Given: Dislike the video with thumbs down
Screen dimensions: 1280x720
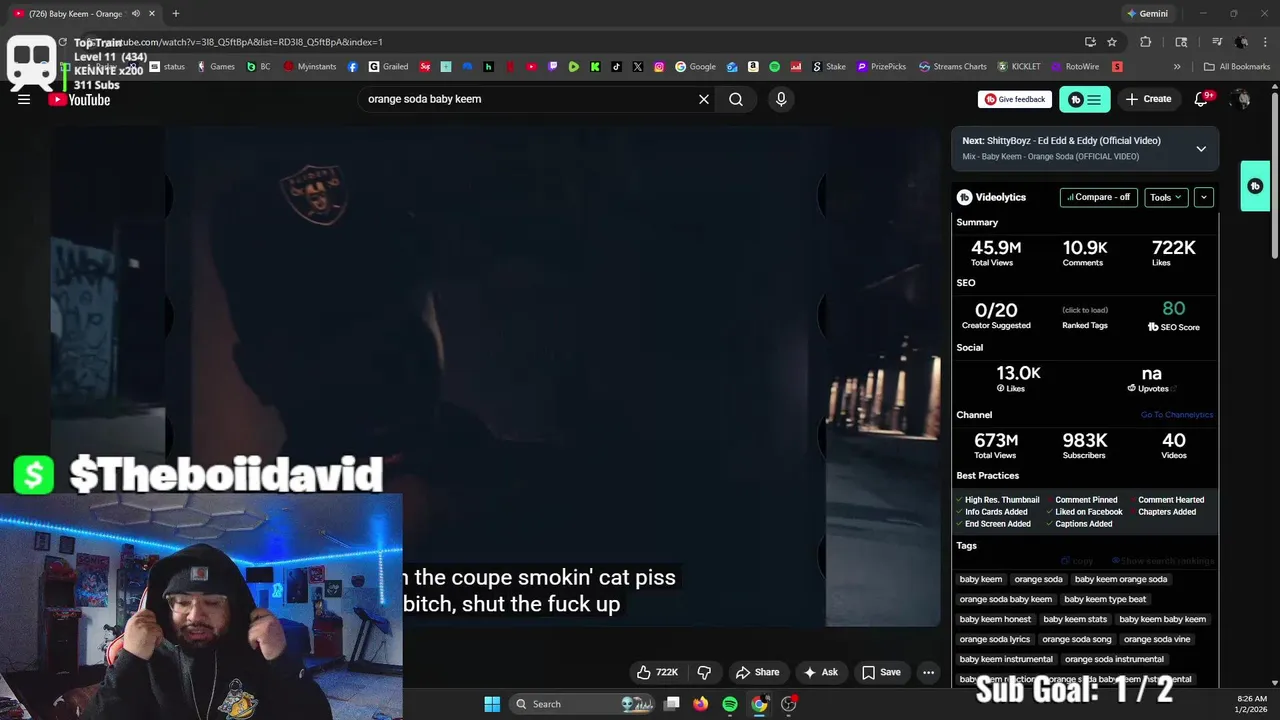Looking at the screenshot, I should tap(704, 672).
